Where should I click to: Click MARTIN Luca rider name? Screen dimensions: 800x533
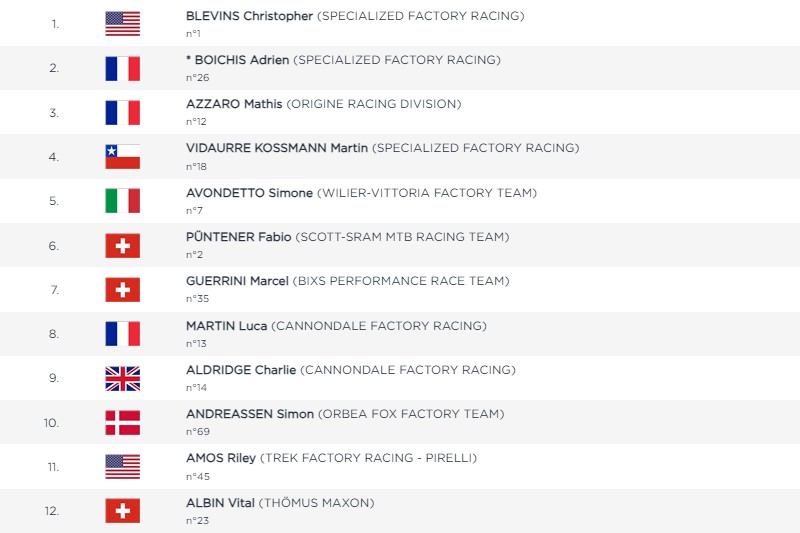tap(226, 326)
